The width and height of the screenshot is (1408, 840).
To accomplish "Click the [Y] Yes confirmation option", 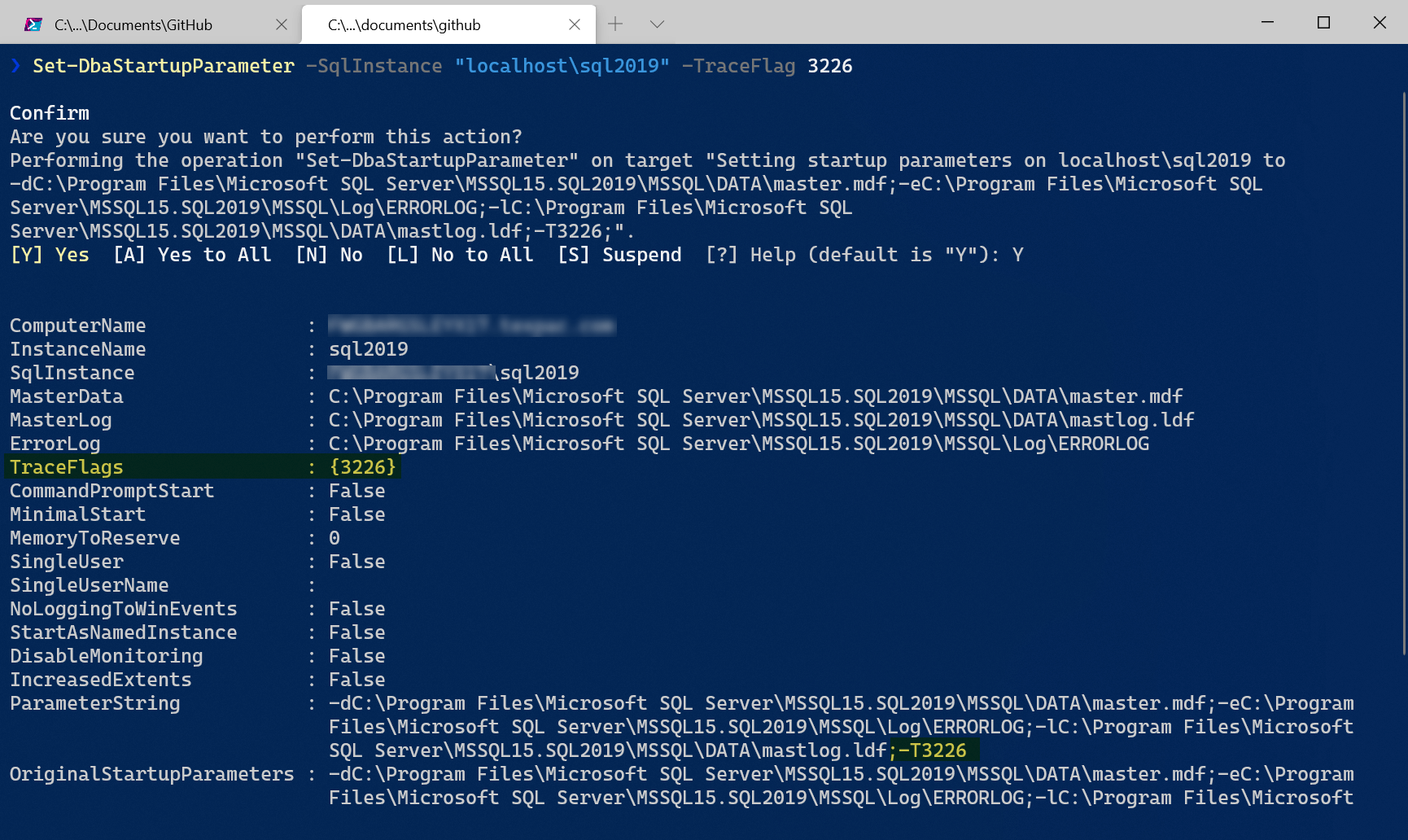I will (50, 255).
